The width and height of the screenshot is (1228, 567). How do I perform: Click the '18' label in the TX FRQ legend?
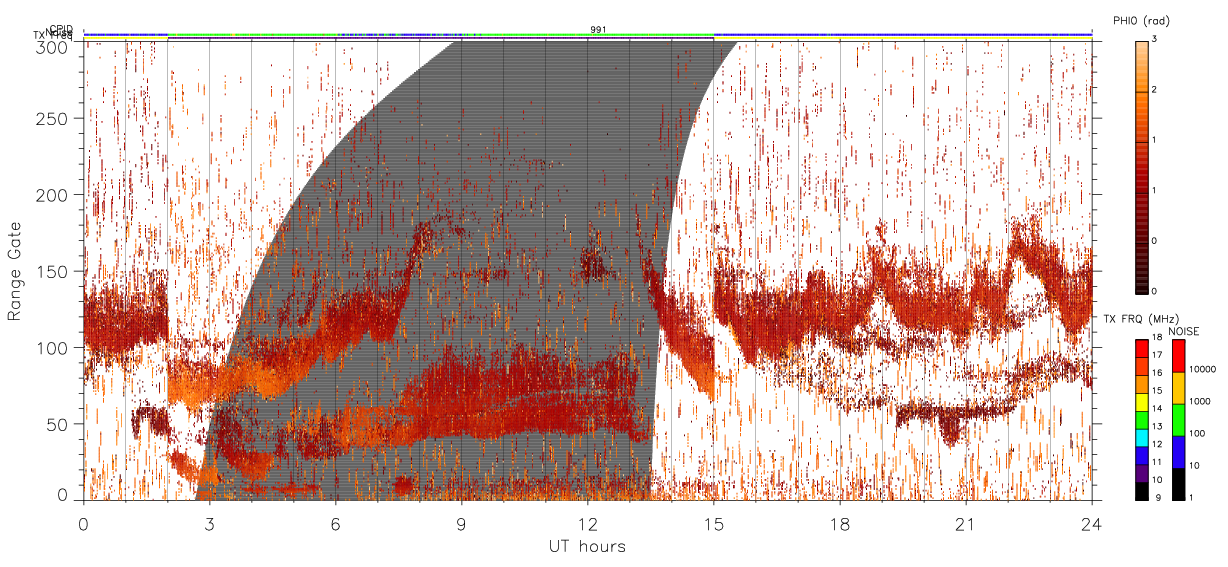pyautogui.click(x=1157, y=337)
